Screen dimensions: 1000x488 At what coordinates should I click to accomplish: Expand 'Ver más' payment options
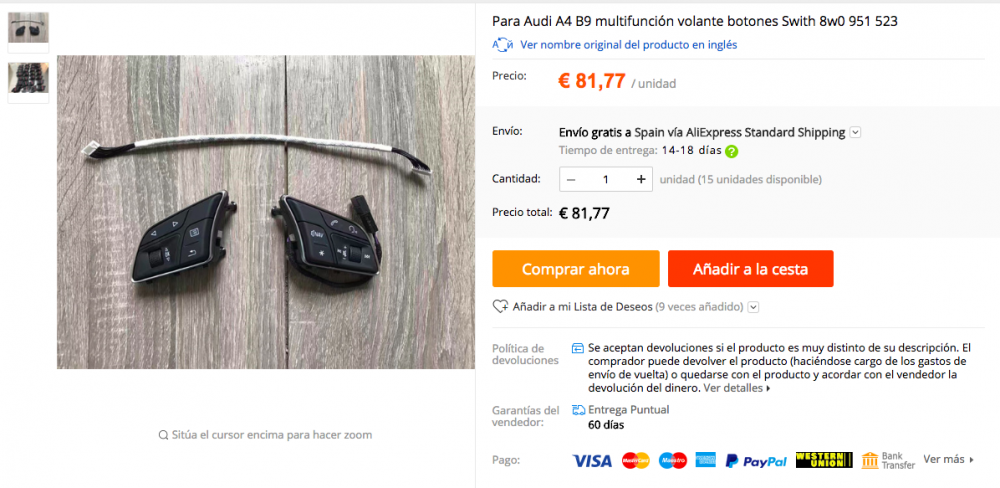pyautogui.click(x=948, y=459)
